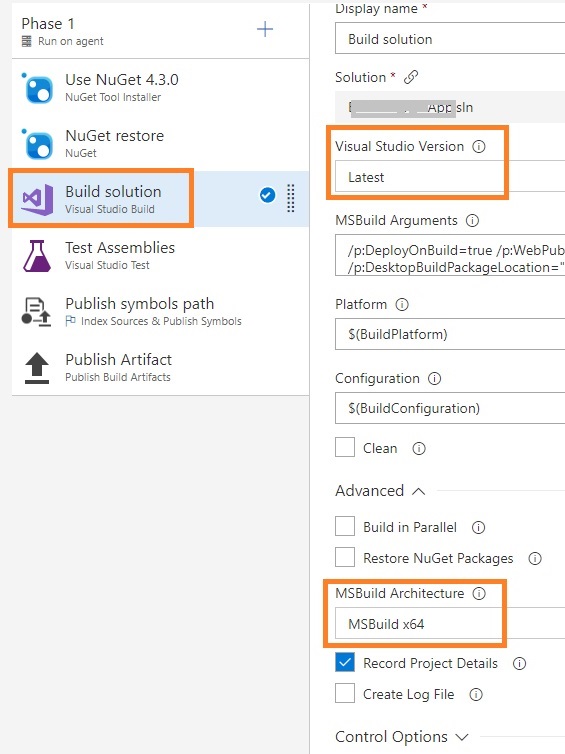The width and height of the screenshot is (565, 754).
Task: Select the Publish symbols path task
Action: (160, 312)
